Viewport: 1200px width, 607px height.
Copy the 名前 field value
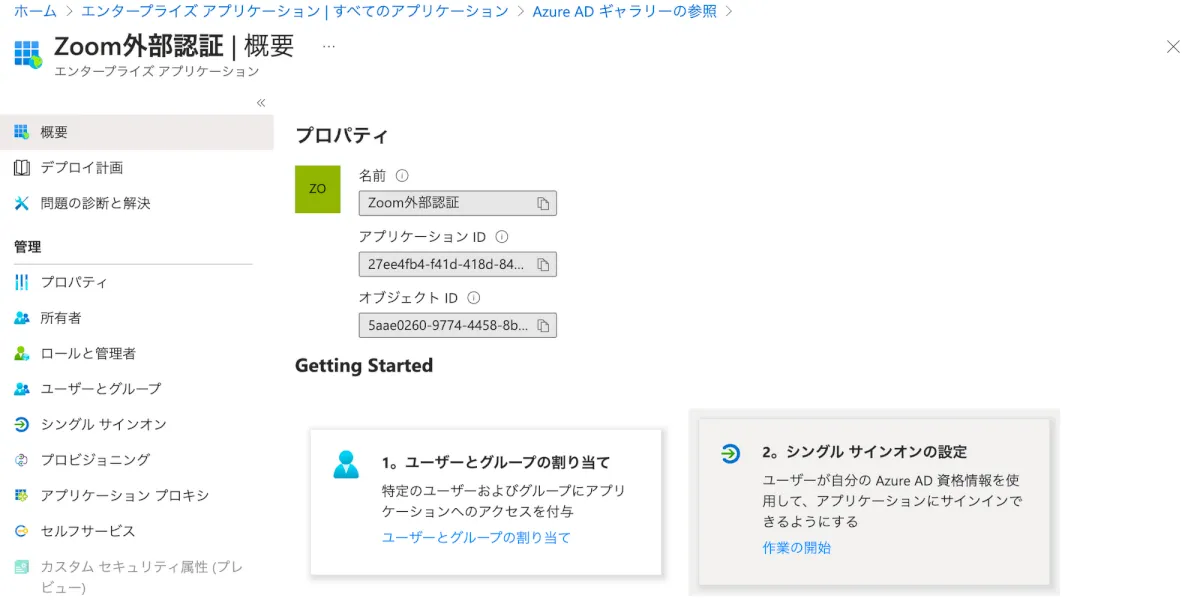[x=543, y=203]
